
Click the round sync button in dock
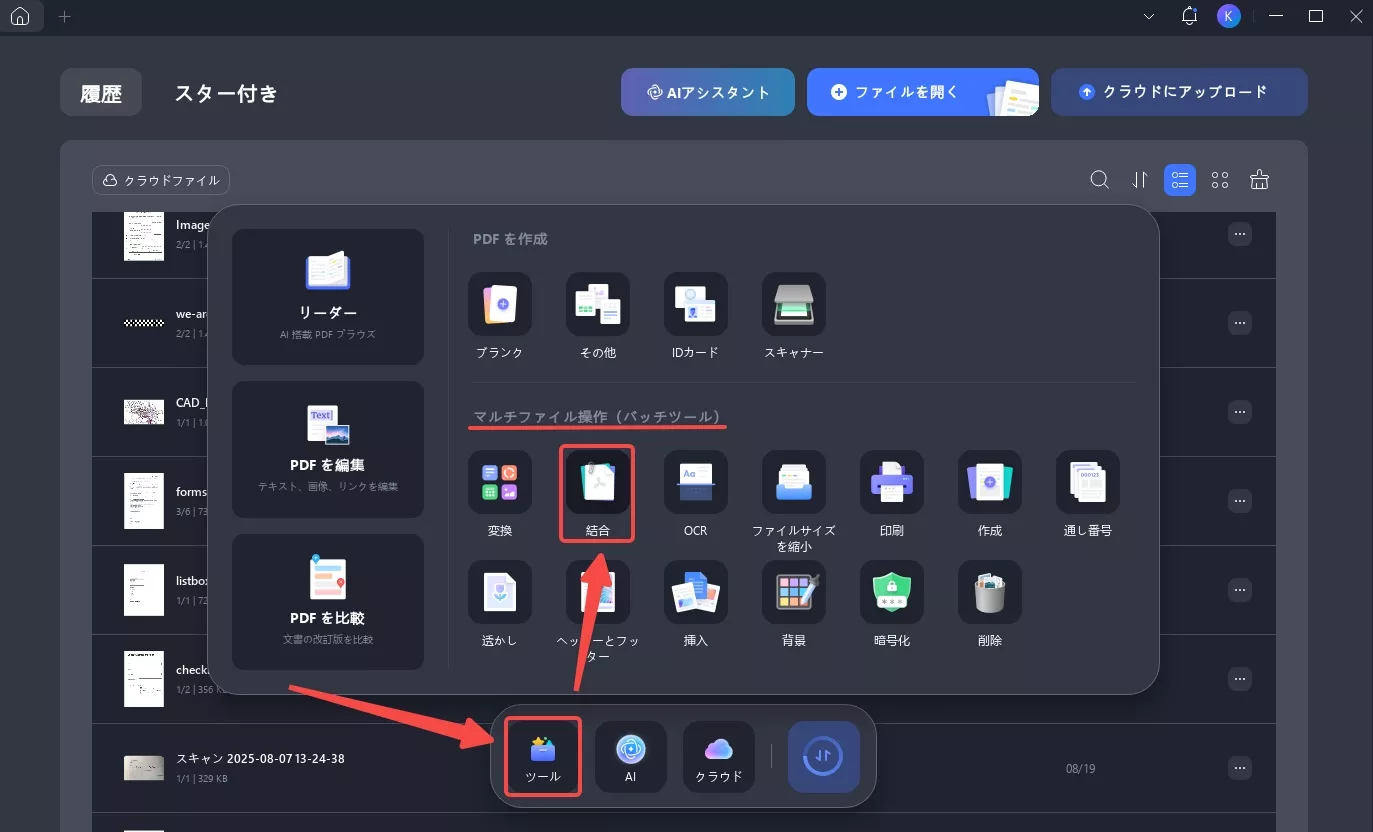(824, 757)
